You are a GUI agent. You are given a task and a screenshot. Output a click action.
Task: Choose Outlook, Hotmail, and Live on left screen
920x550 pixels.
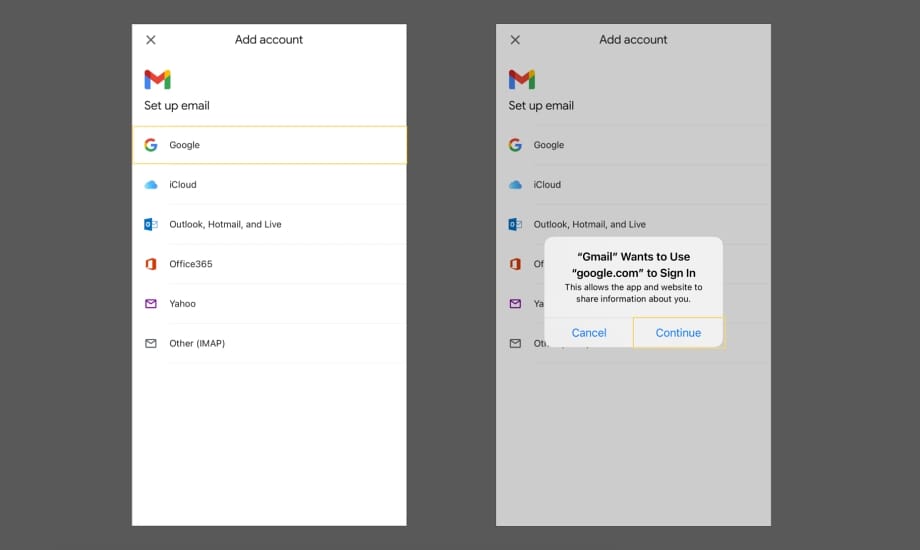[225, 224]
